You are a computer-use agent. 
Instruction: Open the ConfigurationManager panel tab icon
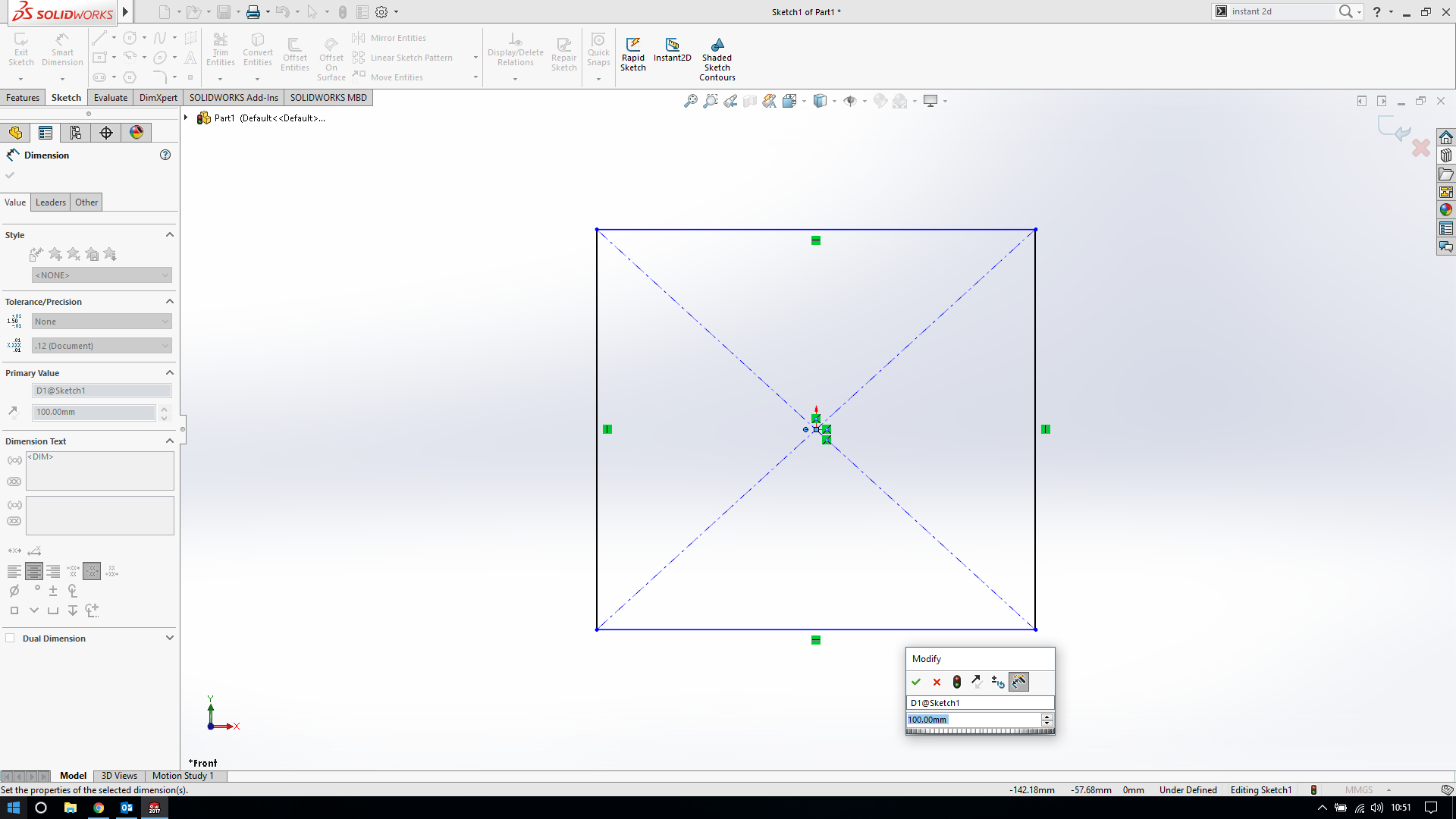(x=76, y=133)
